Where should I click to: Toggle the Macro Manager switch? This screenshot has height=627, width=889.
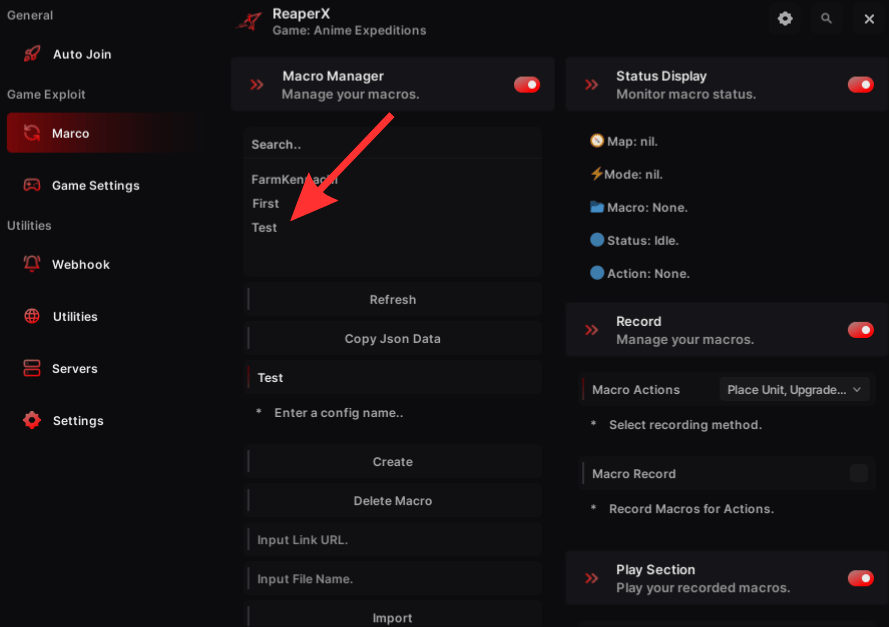tap(526, 84)
